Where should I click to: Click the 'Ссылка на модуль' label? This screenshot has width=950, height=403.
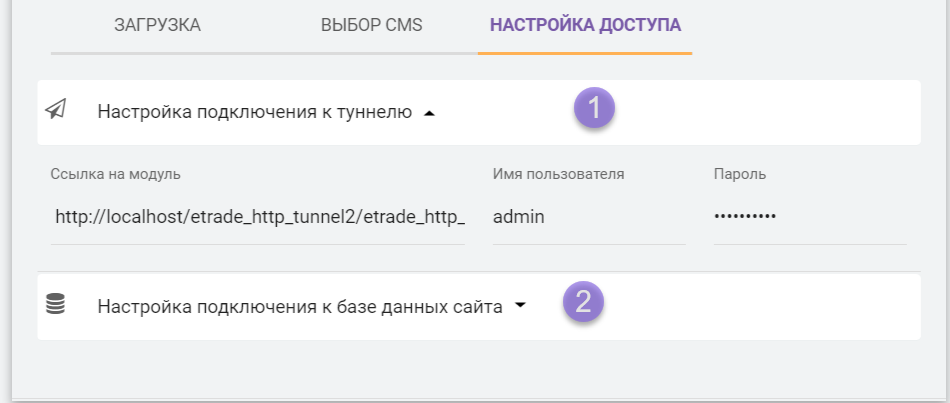tap(115, 174)
